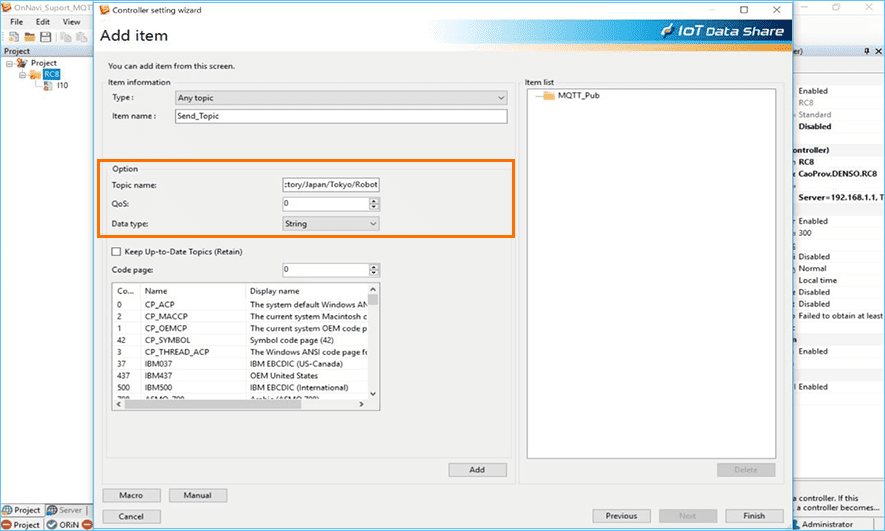Click the Project root icon in tree
The image size is (885, 531).
[x=23, y=63]
